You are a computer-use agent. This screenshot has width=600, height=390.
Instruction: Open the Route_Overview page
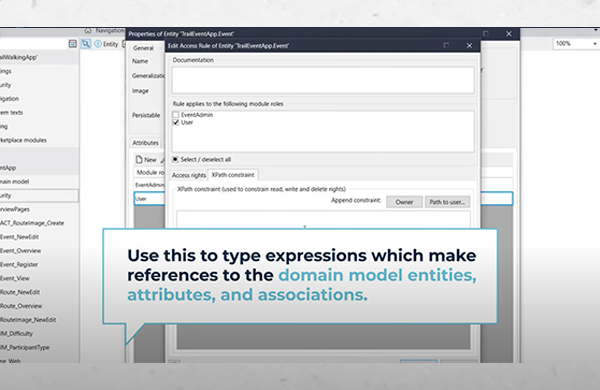(21, 306)
